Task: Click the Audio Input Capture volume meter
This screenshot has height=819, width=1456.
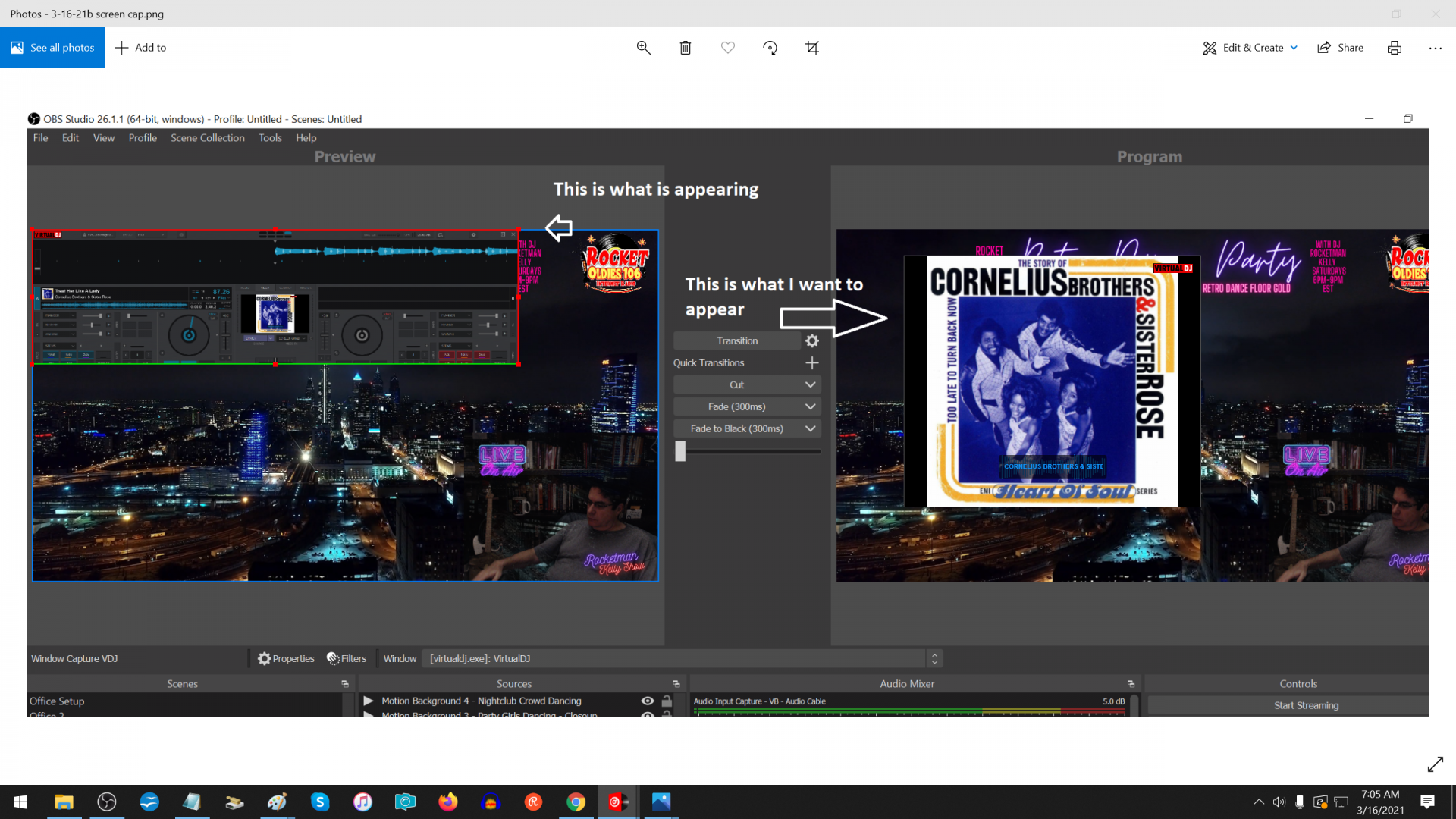Action: click(x=908, y=712)
